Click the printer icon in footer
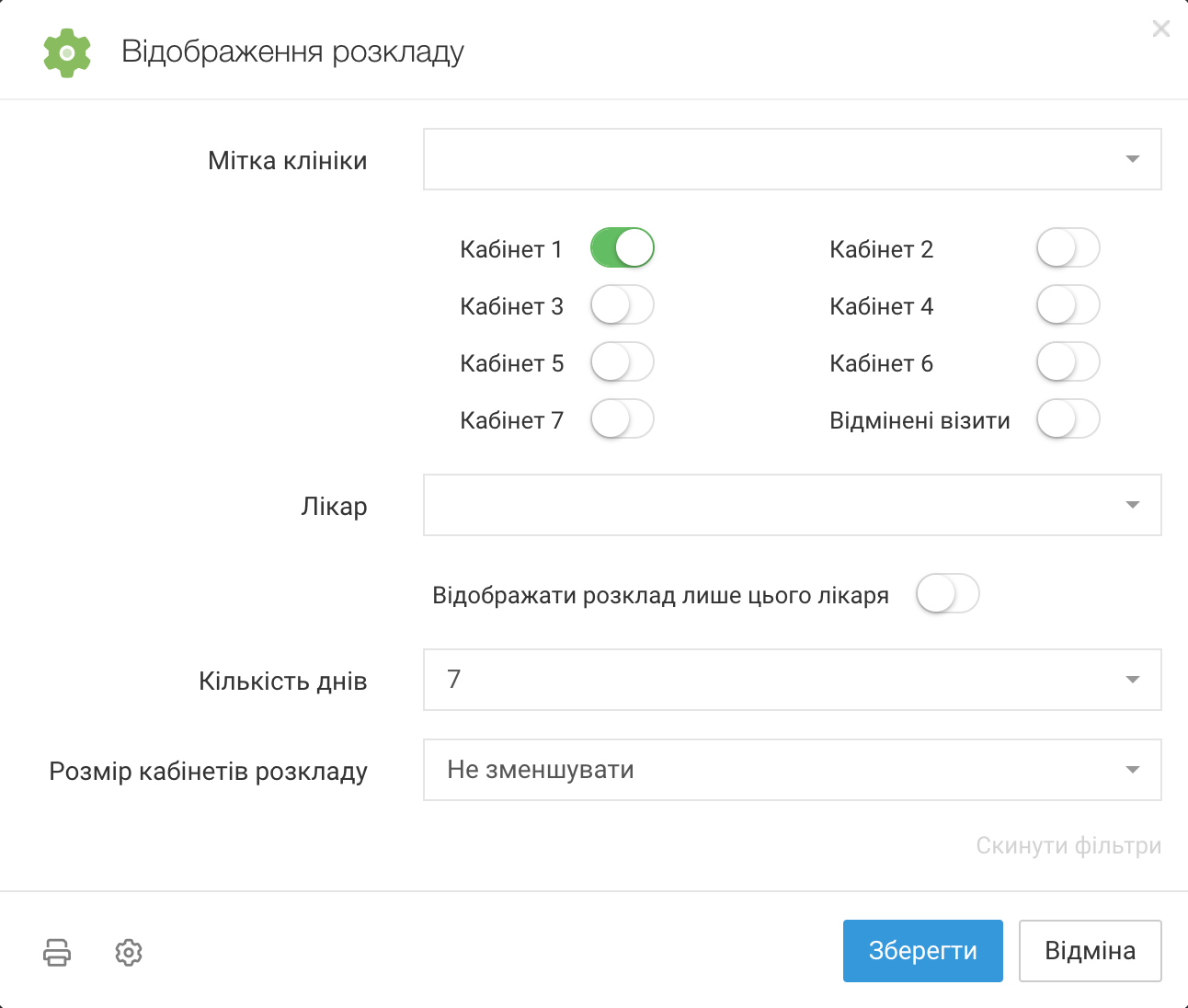 tap(57, 953)
